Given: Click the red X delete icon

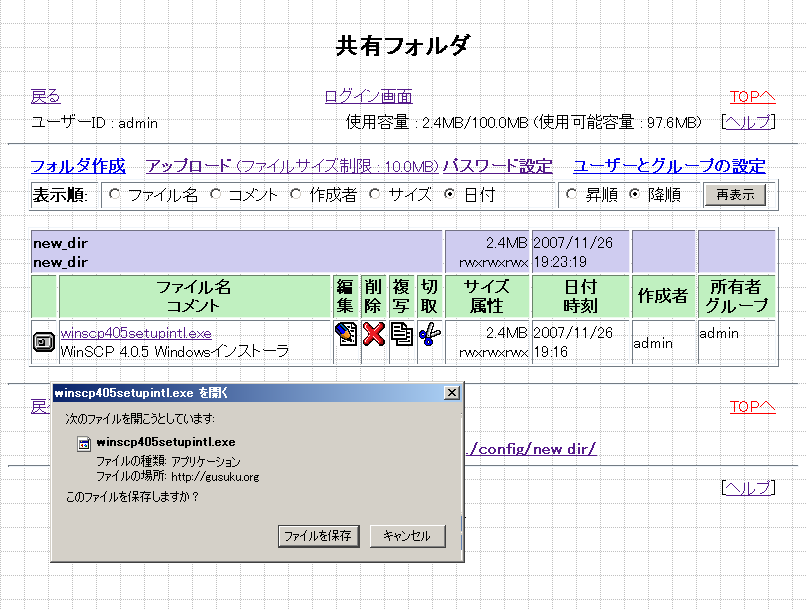Looking at the screenshot, I should 374,334.
